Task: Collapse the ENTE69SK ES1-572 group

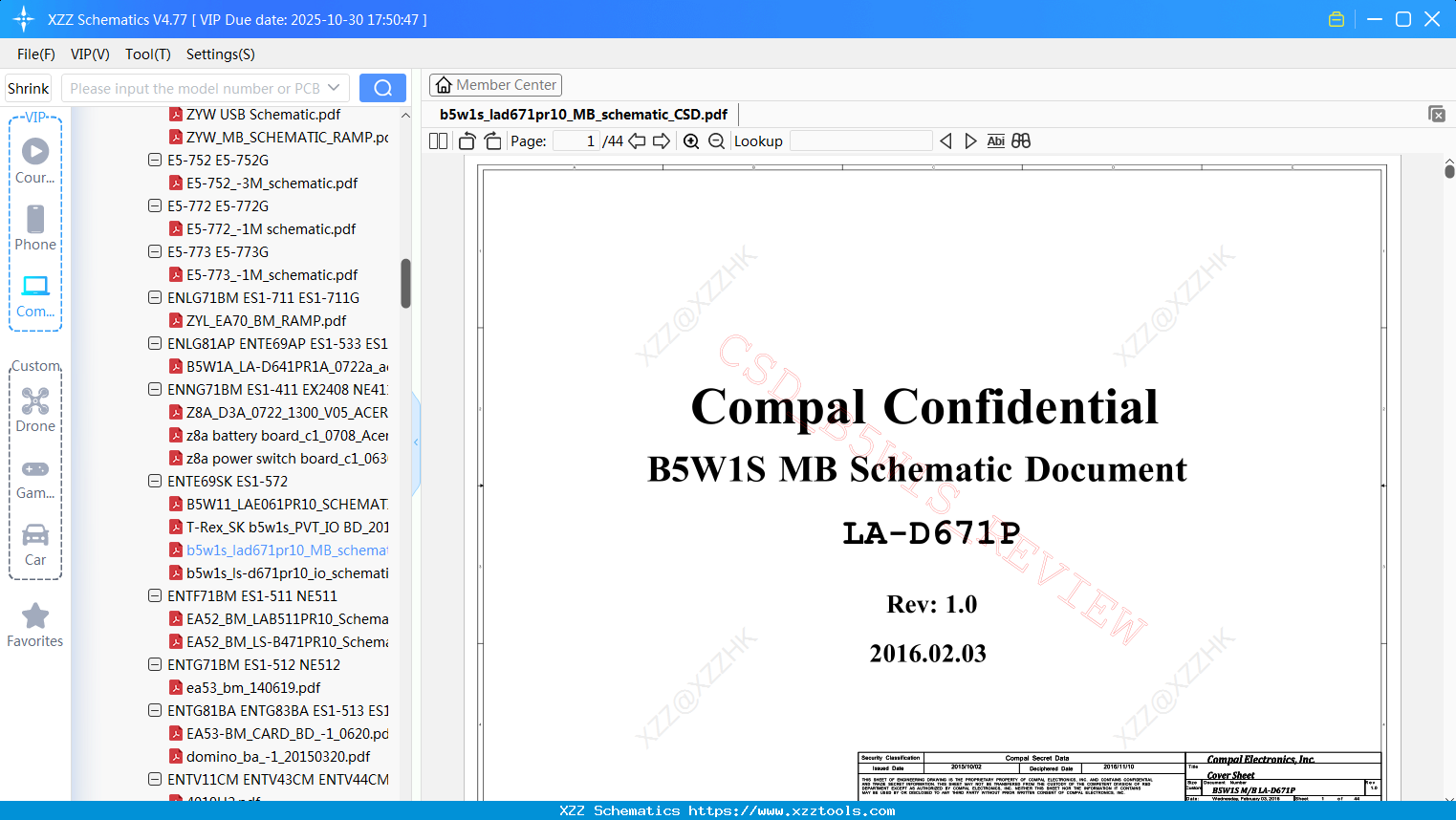Action: click(x=155, y=481)
